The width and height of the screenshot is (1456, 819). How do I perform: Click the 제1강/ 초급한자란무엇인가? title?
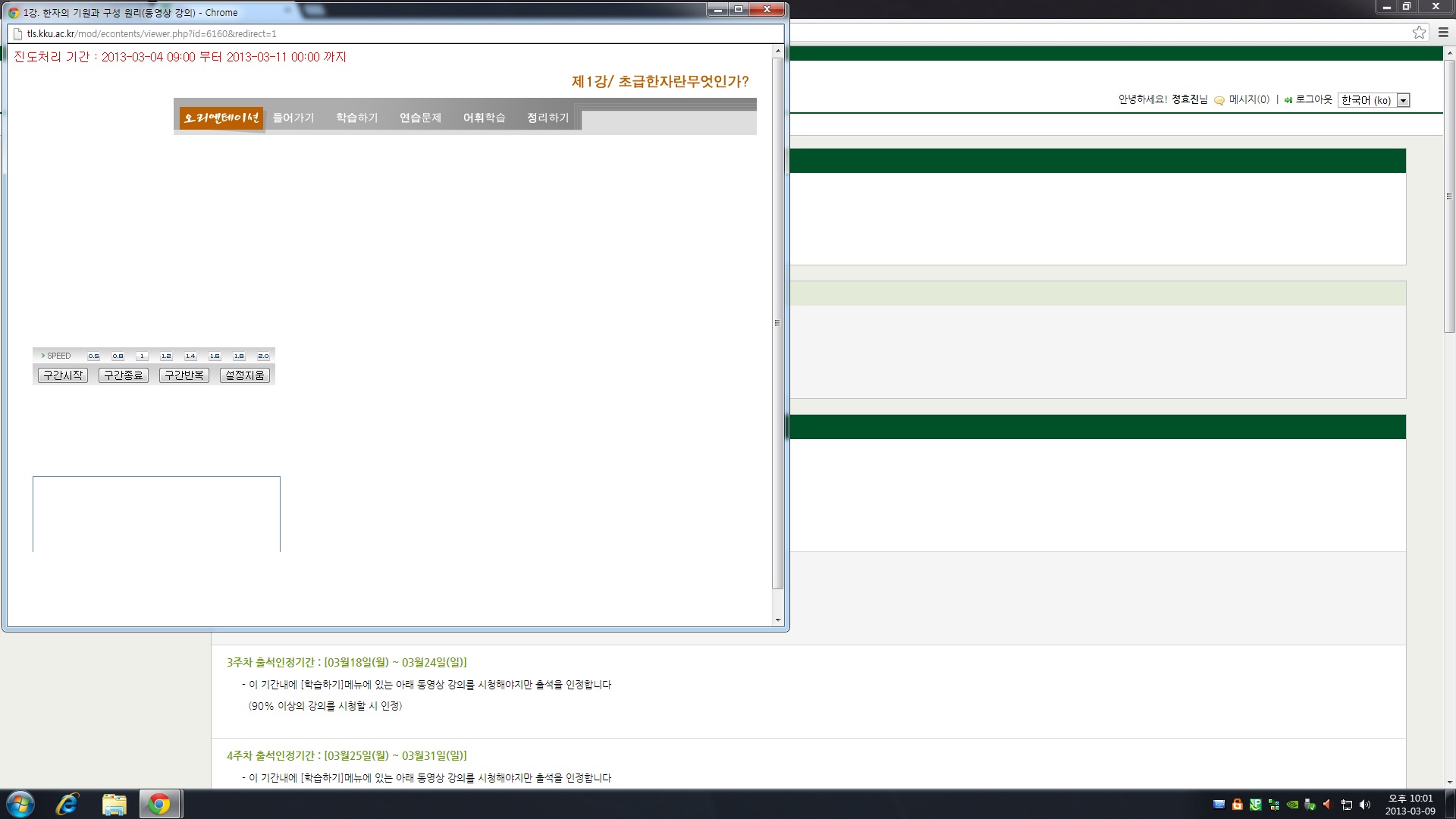660,81
